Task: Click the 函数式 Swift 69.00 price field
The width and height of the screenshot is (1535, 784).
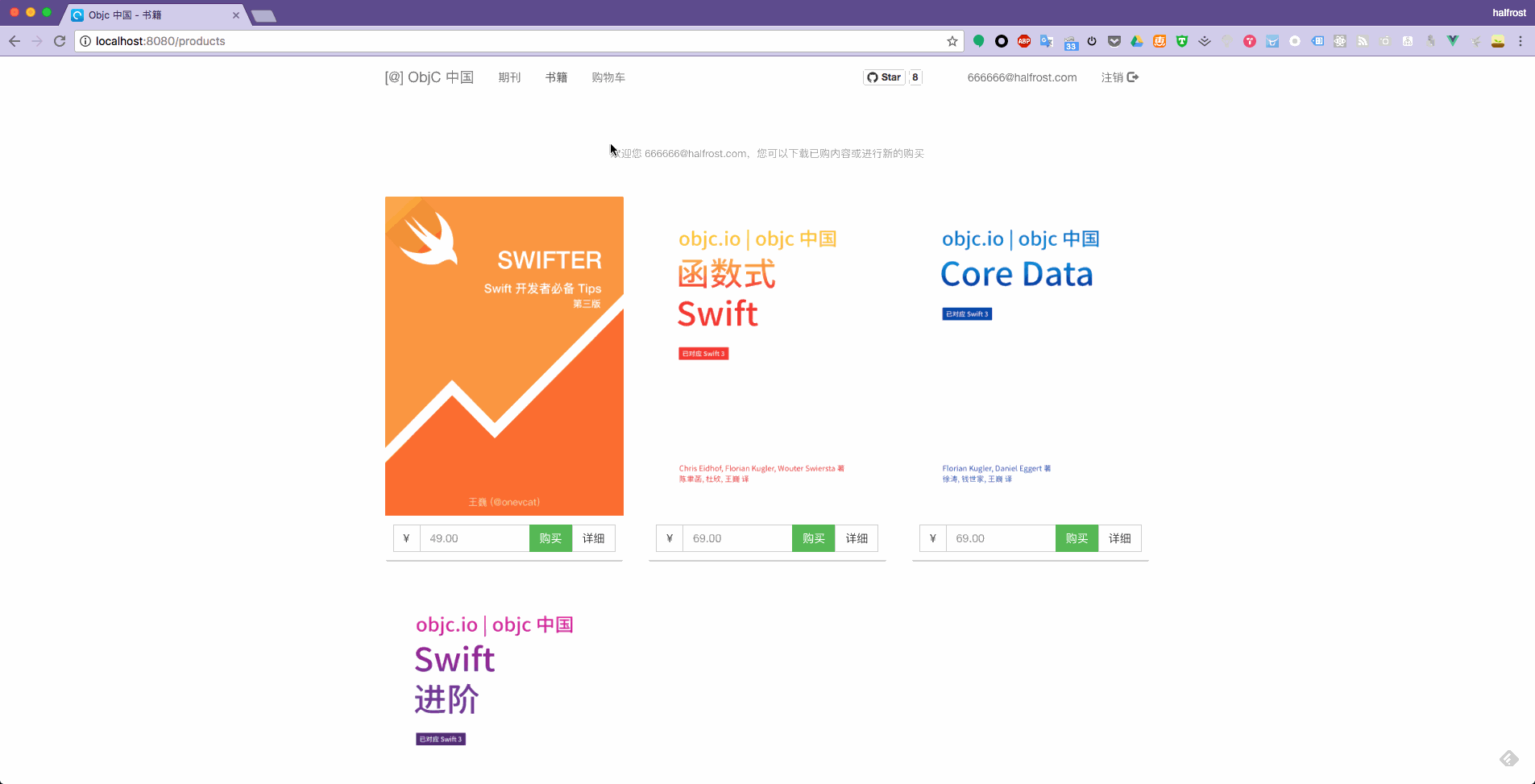Action: (x=737, y=538)
